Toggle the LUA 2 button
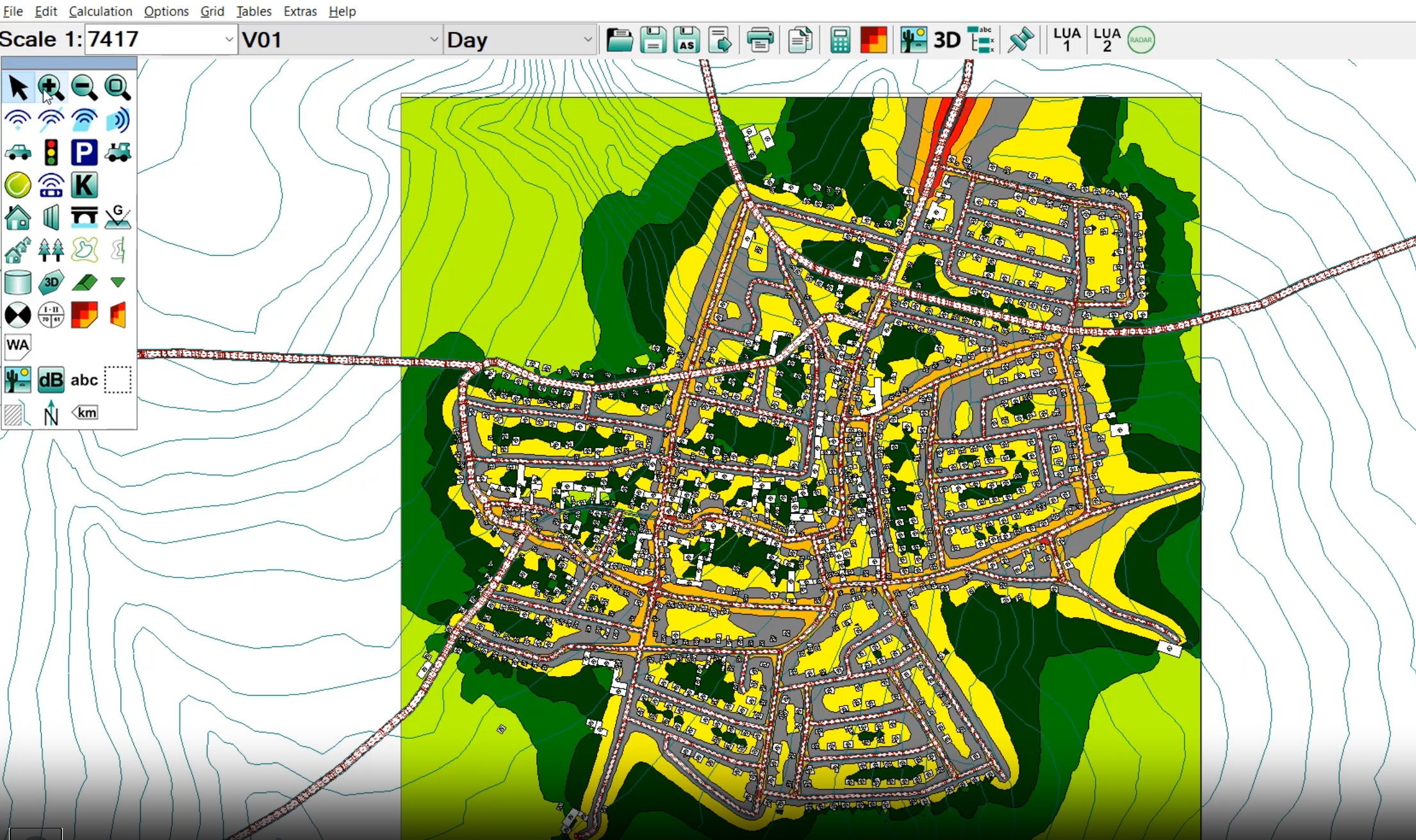 click(1107, 40)
